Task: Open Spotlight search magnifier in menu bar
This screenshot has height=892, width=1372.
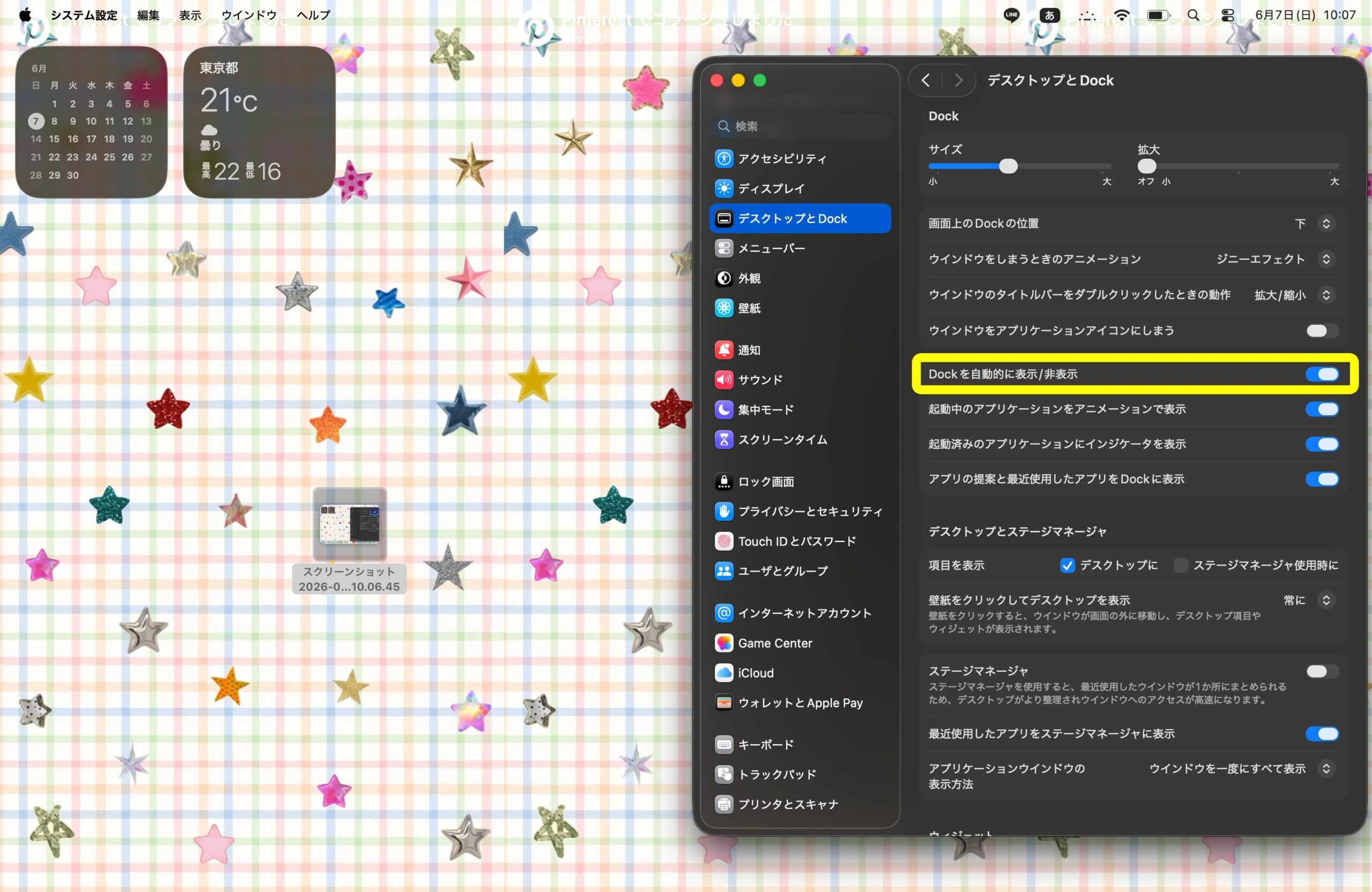Action: [x=1194, y=15]
